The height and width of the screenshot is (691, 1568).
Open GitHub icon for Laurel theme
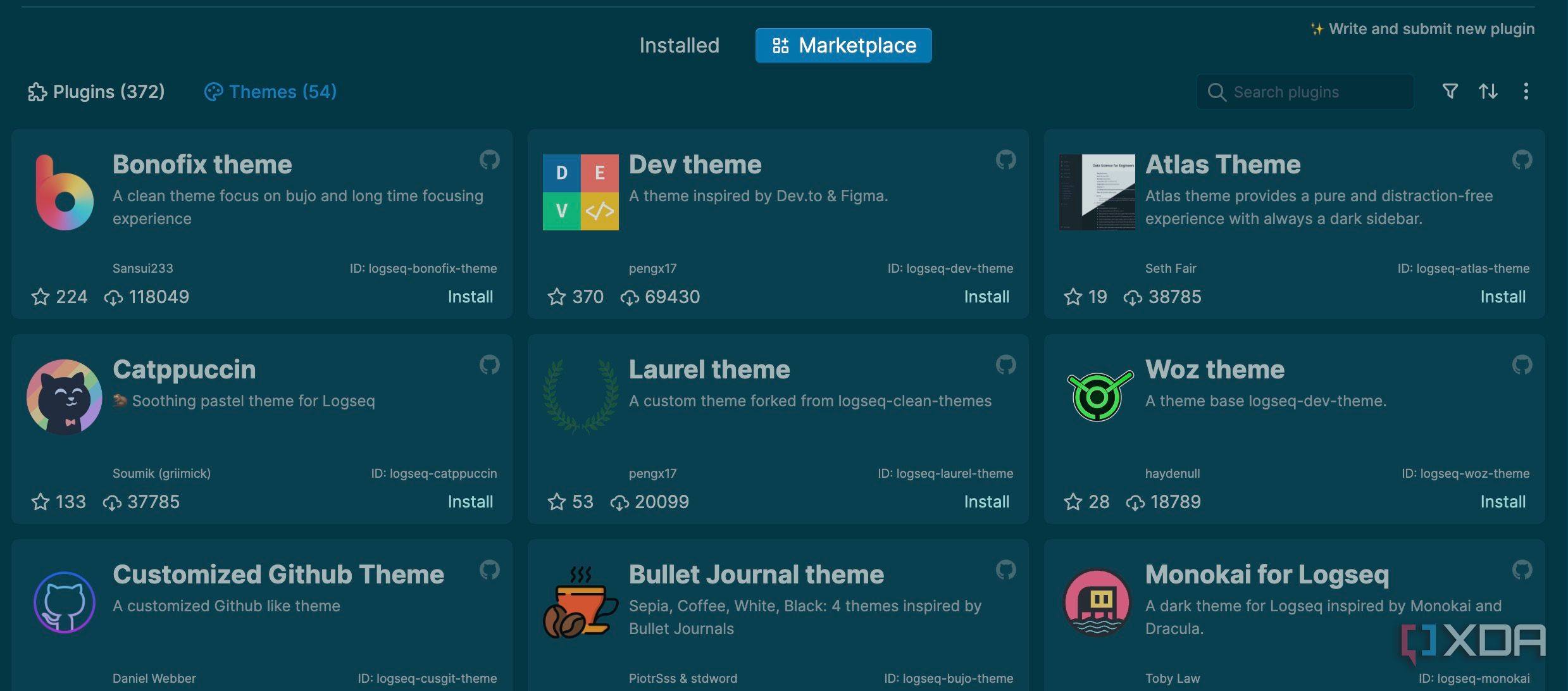click(x=1005, y=364)
